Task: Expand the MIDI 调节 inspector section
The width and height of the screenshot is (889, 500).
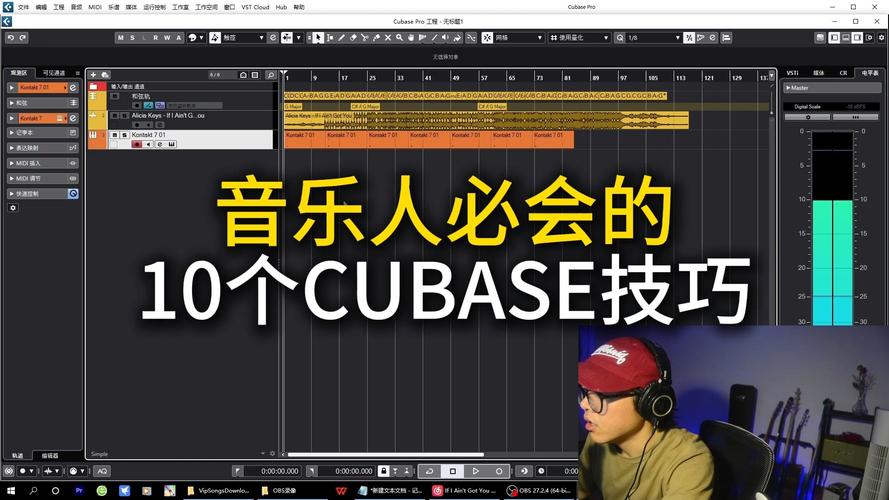Action: coord(11,179)
